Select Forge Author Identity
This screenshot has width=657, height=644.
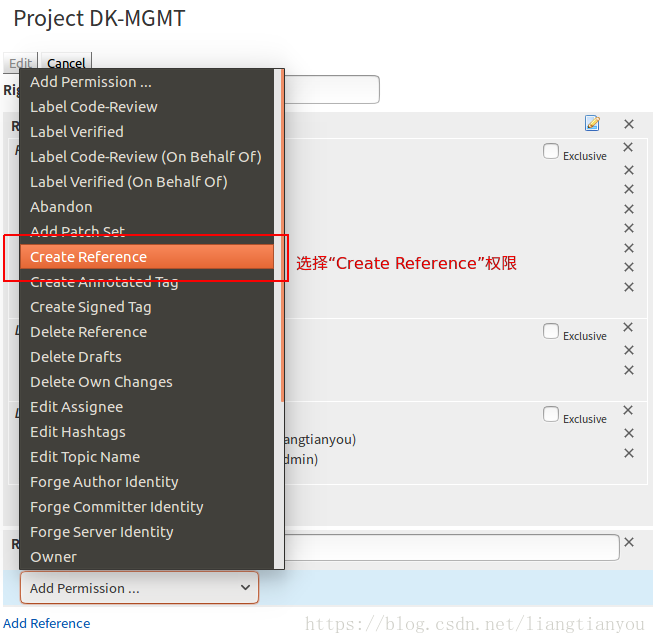(147, 482)
